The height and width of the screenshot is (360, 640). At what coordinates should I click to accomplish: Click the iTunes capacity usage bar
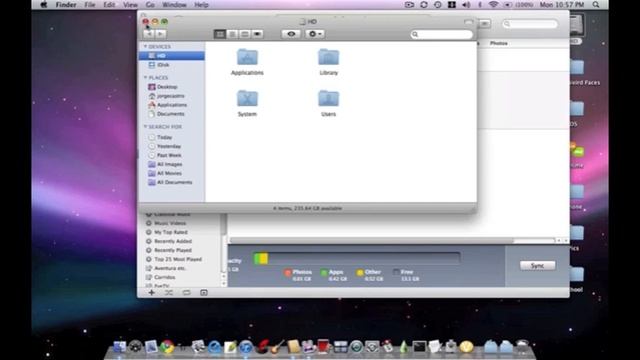click(x=357, y=258)
